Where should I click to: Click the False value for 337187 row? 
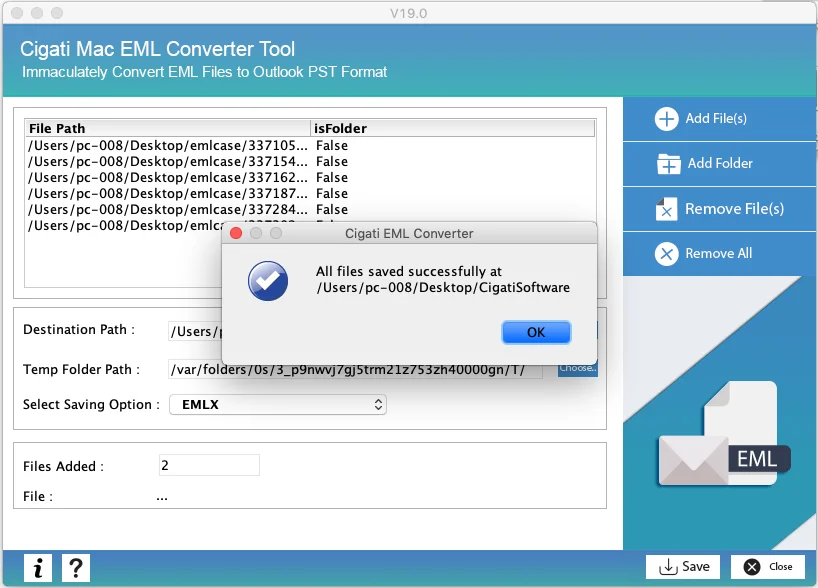point(332,194)
